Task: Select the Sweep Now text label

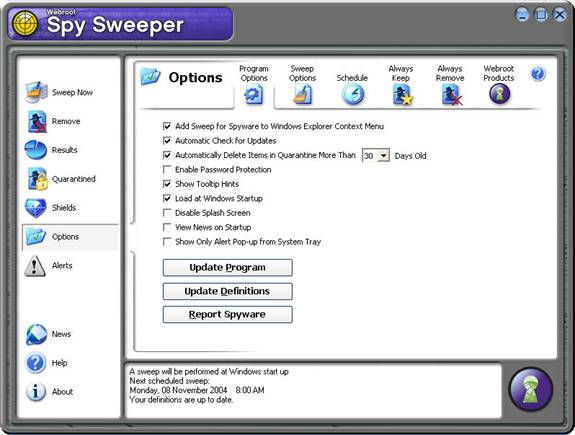Action: (x=72, y=92)
